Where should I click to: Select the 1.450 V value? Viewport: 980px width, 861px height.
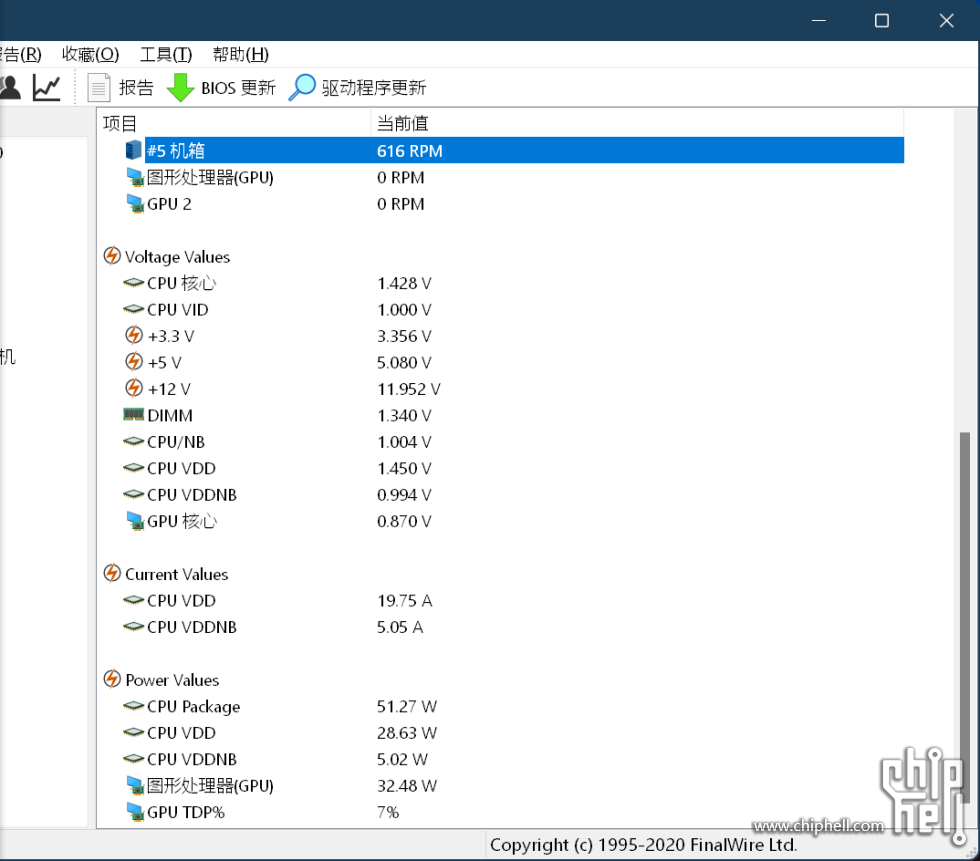(x=404, y=468)
